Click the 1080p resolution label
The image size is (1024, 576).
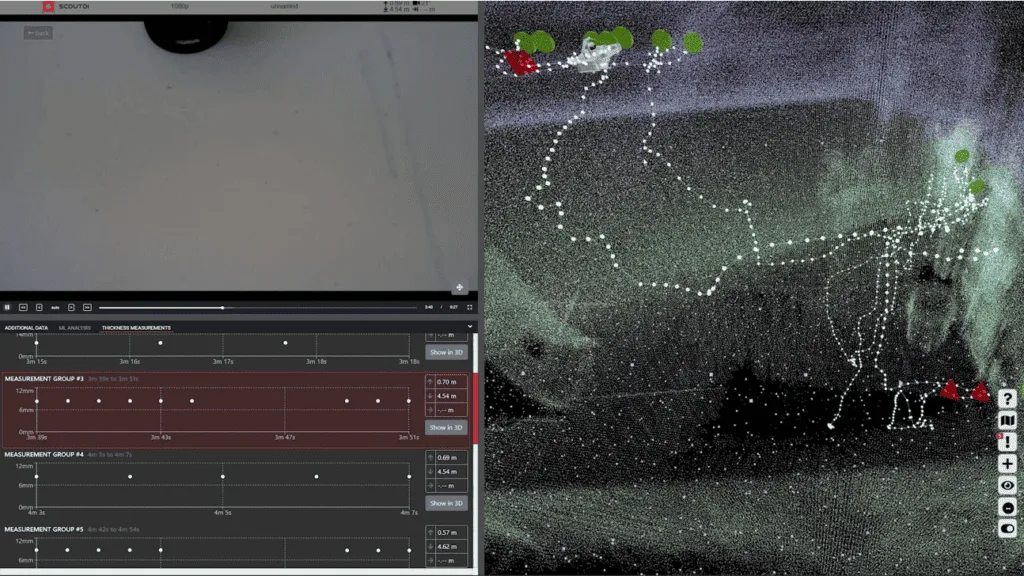tap(180, 6)
